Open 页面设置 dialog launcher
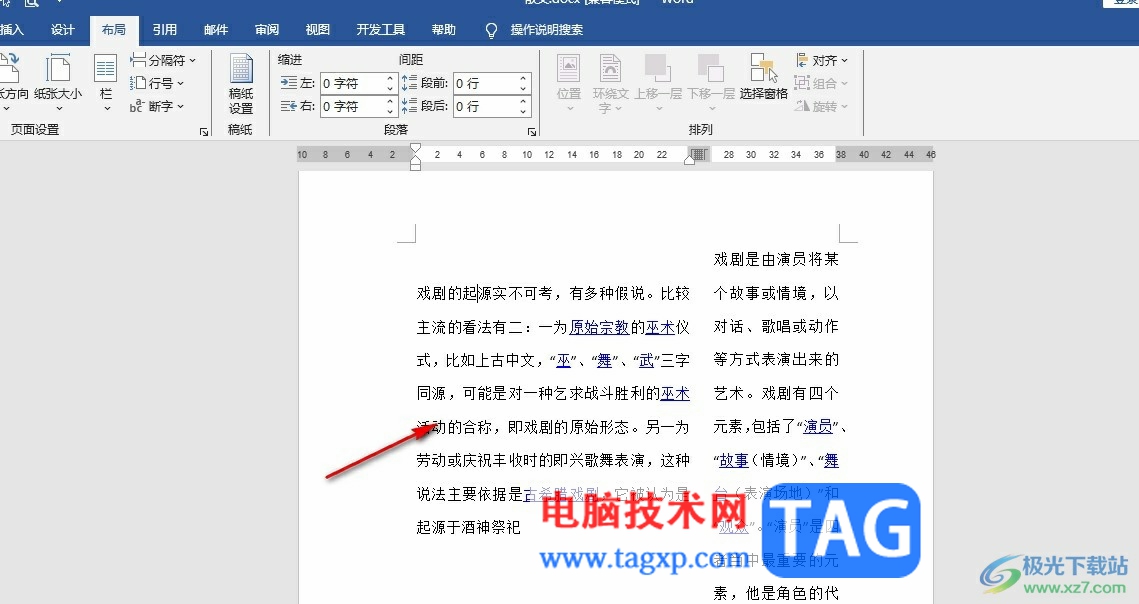 pyautogui.click(x=203, y=132)
